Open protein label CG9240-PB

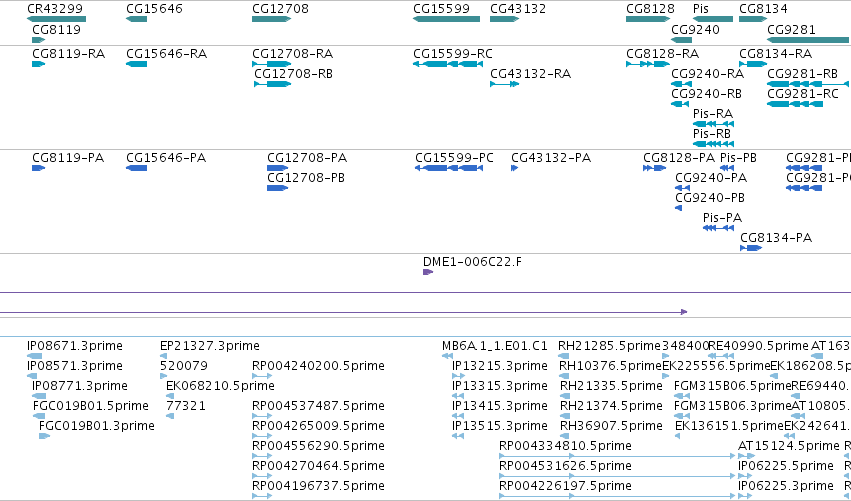[710, 198]
